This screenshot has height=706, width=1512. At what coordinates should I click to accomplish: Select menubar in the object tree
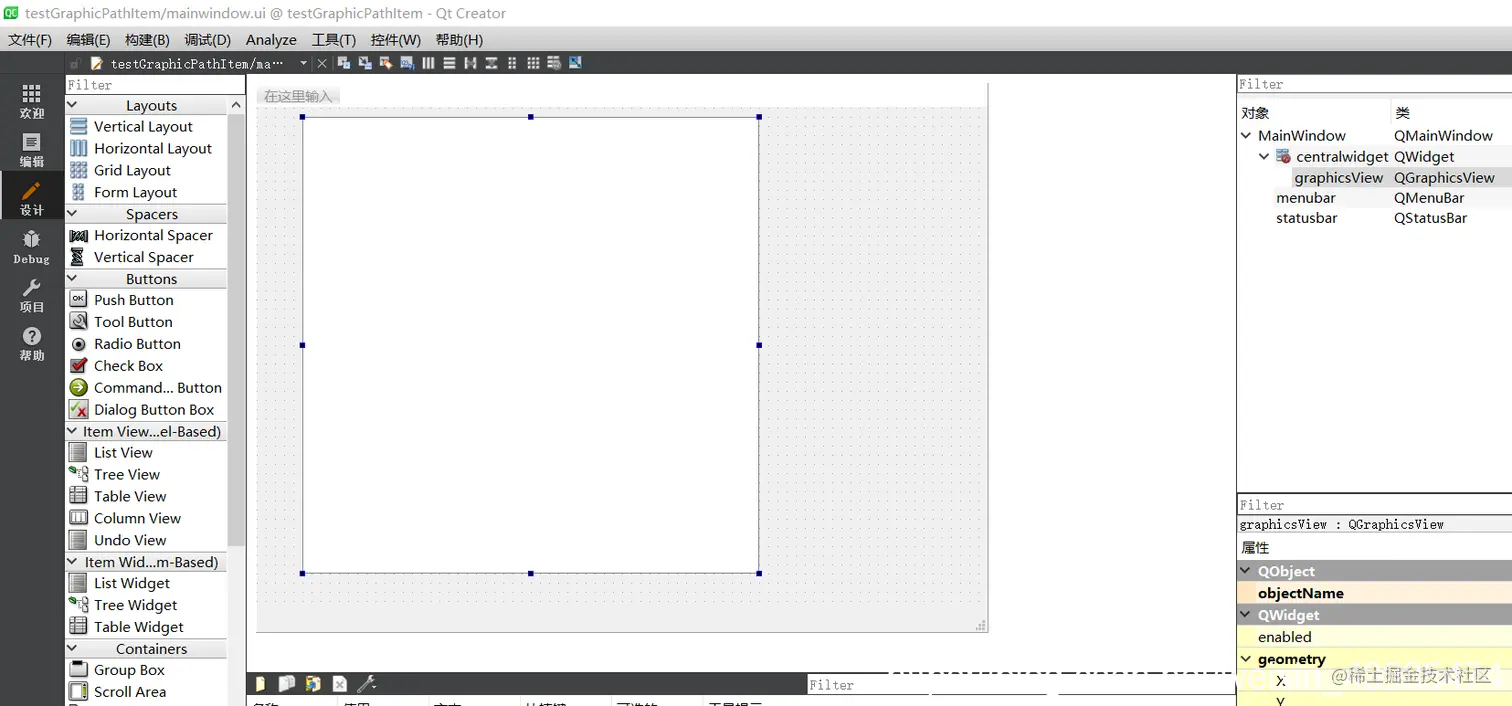click(1306, 198)
